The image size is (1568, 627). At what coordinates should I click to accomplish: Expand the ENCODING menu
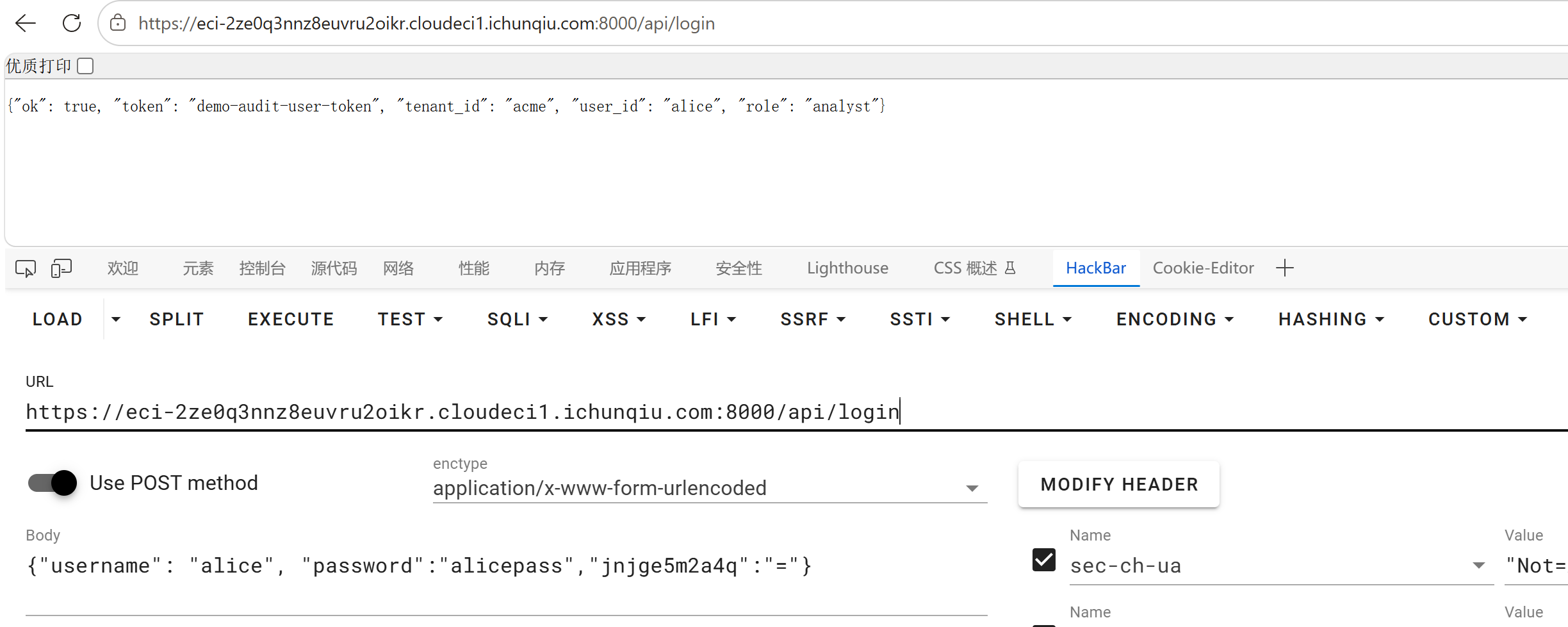click(x=1175, y=319)
